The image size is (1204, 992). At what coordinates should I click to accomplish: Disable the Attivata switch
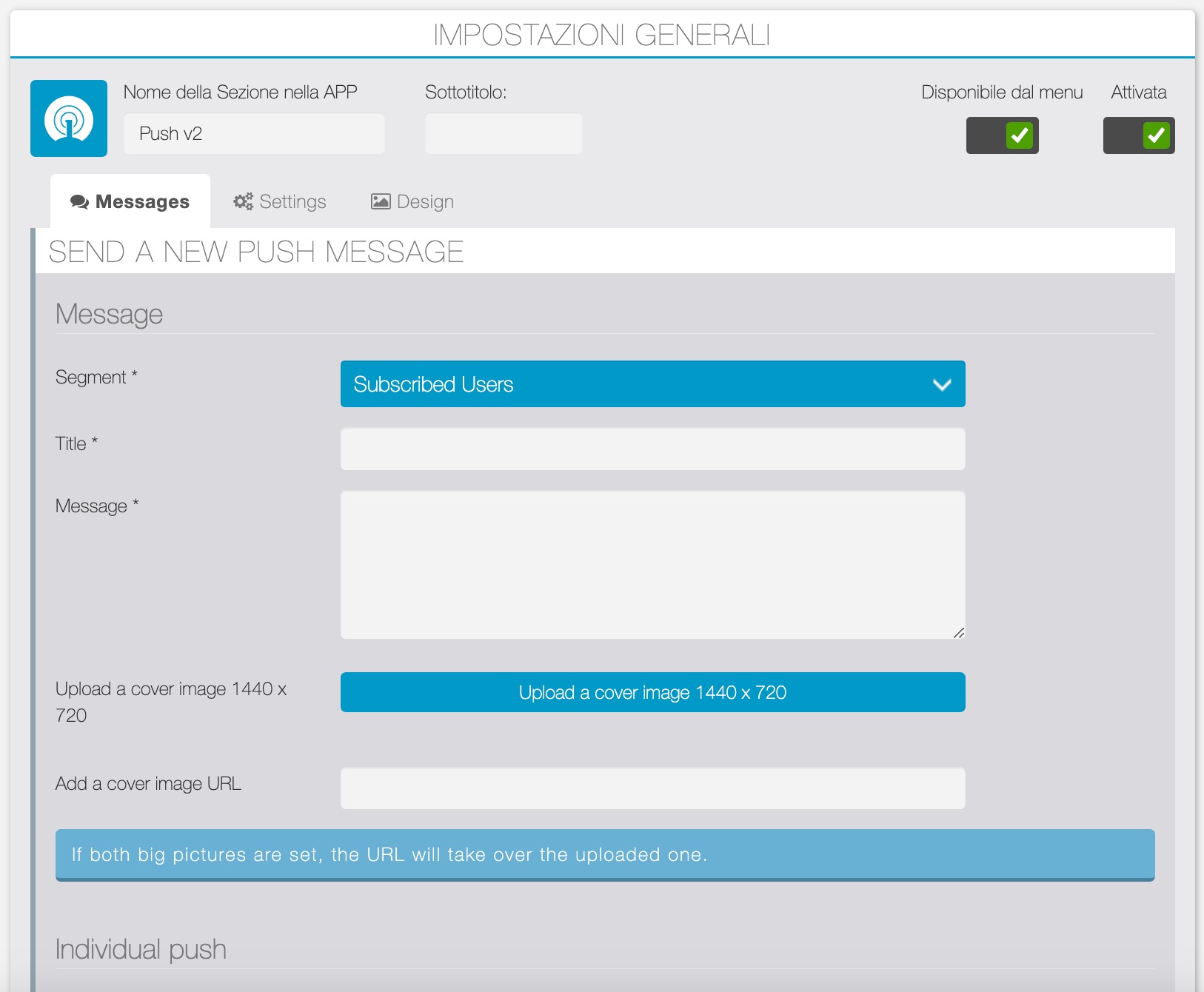point(1138,135)
